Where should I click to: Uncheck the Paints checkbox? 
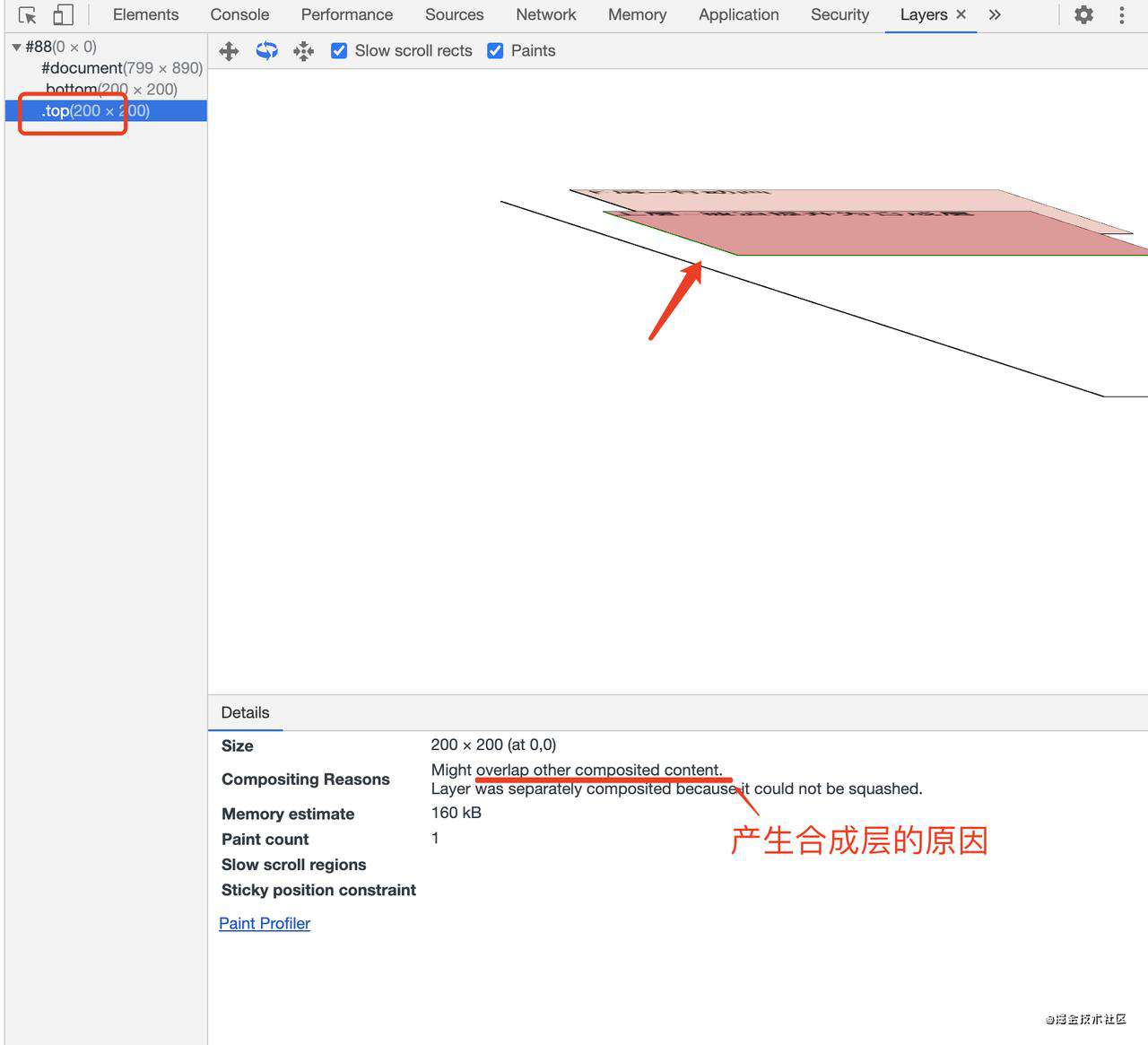pos(495,51)
